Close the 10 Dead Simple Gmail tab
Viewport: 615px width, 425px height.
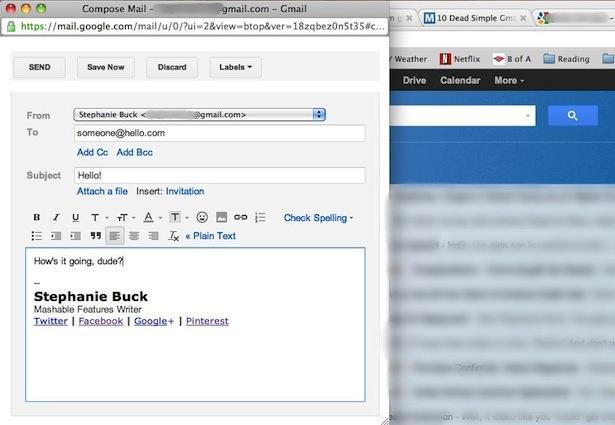523,18
